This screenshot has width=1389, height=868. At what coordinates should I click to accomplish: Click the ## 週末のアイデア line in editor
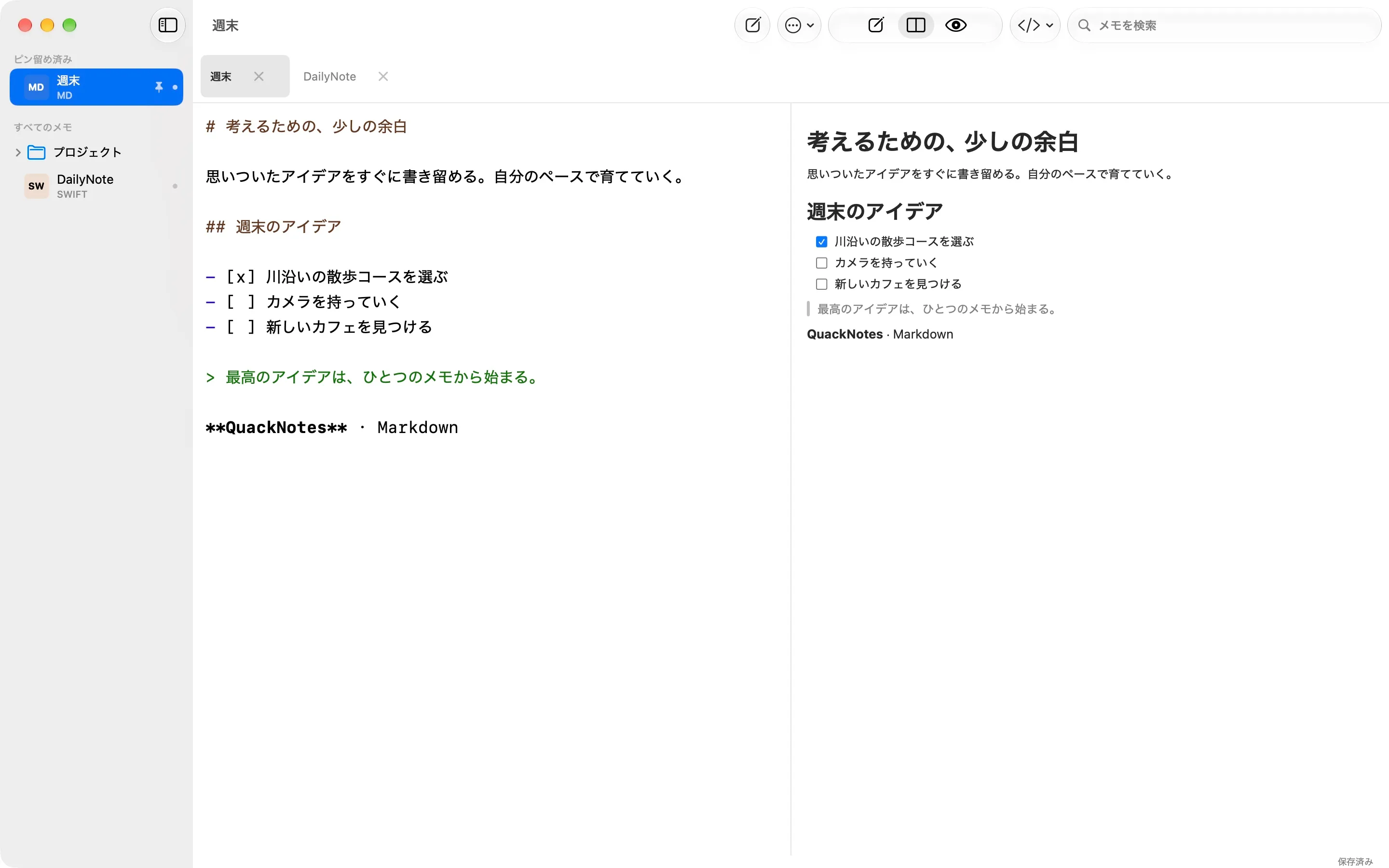pos(273,227)
